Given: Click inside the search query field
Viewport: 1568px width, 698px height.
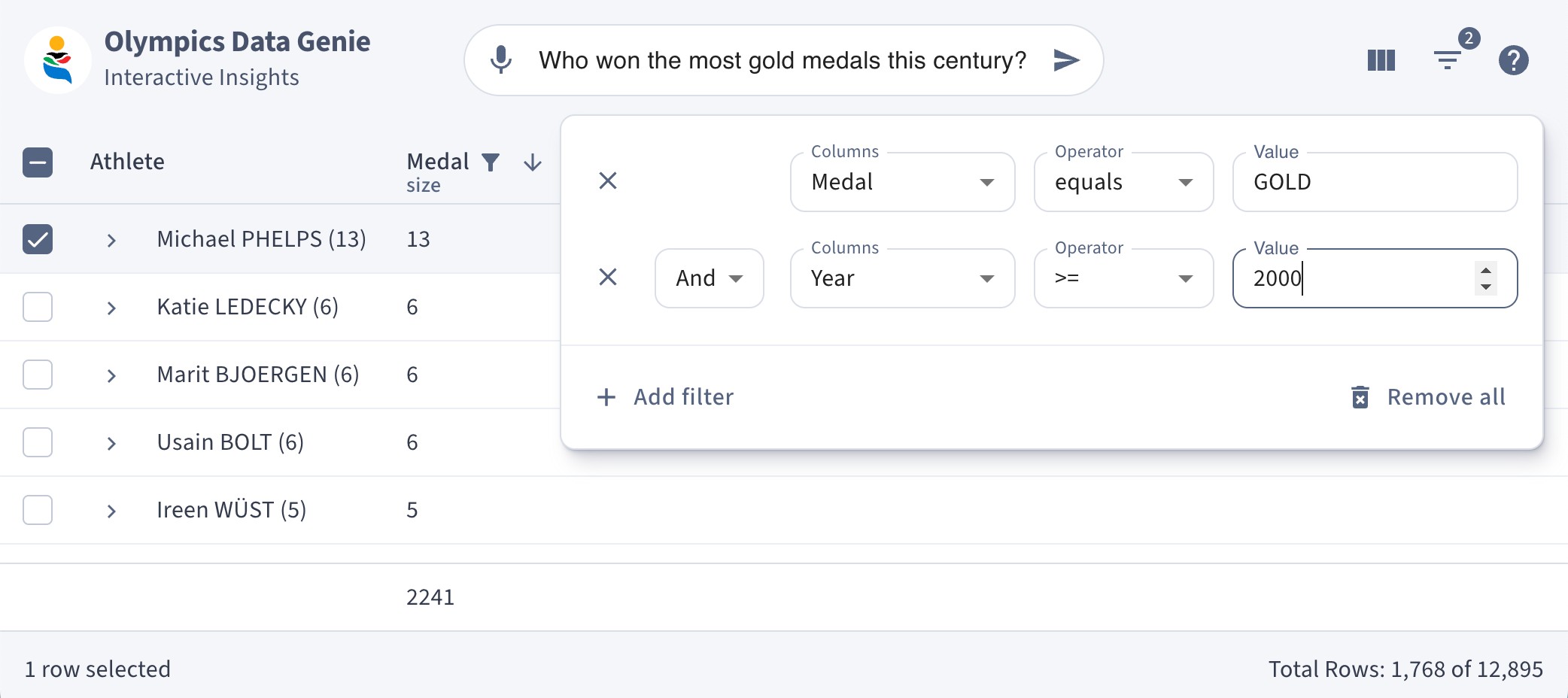Looking at the screenshot, I should click(782, 60).
